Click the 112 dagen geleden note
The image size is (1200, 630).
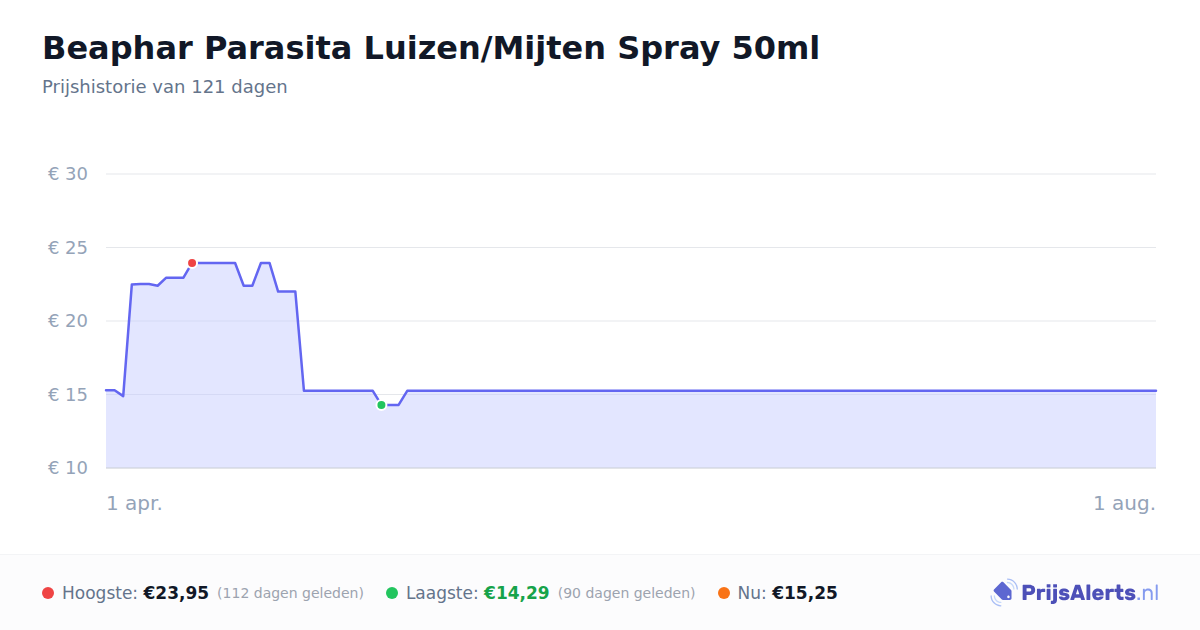[x=290, y=593]
